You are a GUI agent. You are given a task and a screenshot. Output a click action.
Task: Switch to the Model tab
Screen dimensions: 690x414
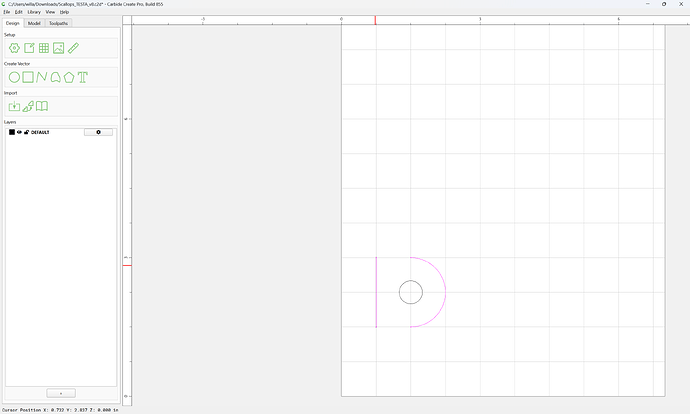tap(34, 23)
